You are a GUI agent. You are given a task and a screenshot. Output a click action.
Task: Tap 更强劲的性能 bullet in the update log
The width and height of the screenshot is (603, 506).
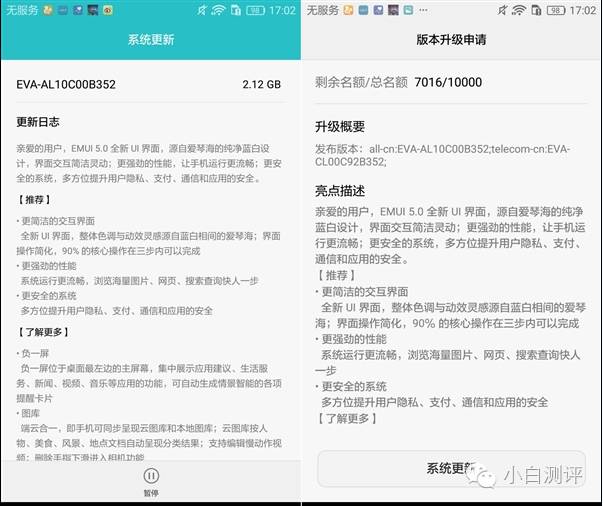[x=46, y=266]
